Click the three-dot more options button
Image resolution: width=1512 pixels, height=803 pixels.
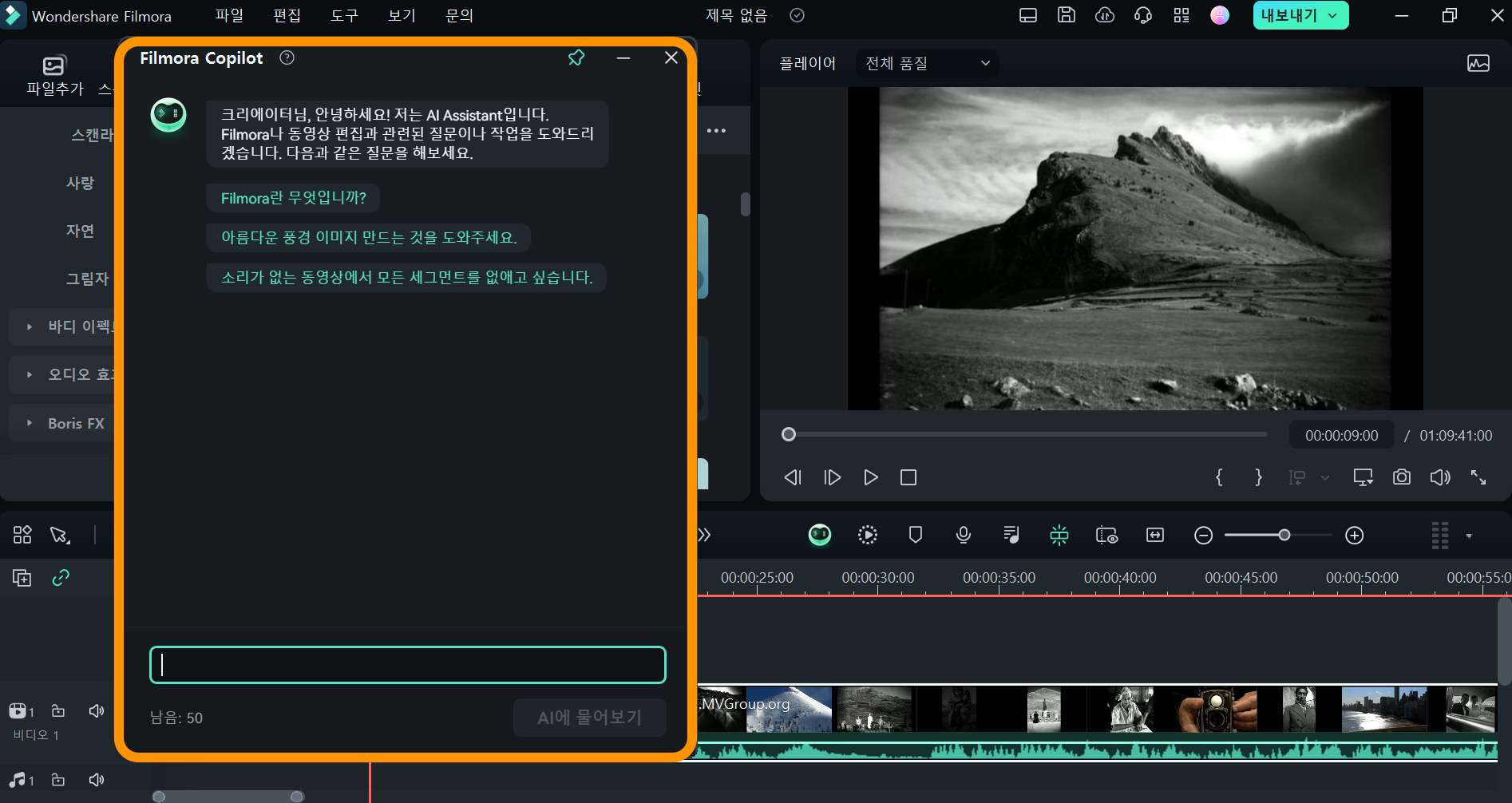click(x=716, y=131)
